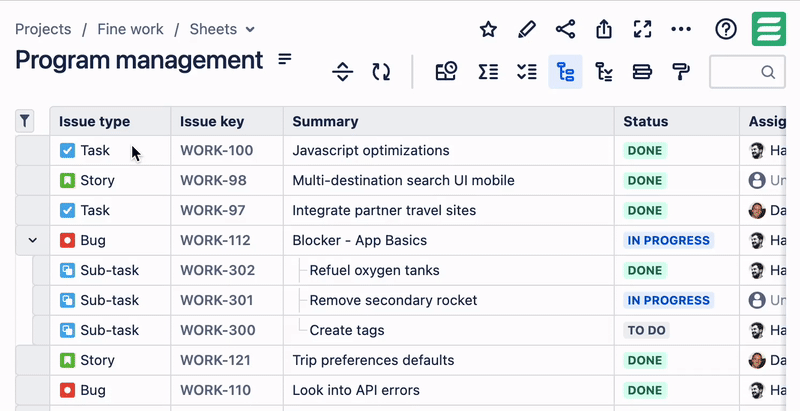This screenshot has width=800, height=411.
Task: Click unassigned avatar in WORK-98 row
Action: coord(757,180)
